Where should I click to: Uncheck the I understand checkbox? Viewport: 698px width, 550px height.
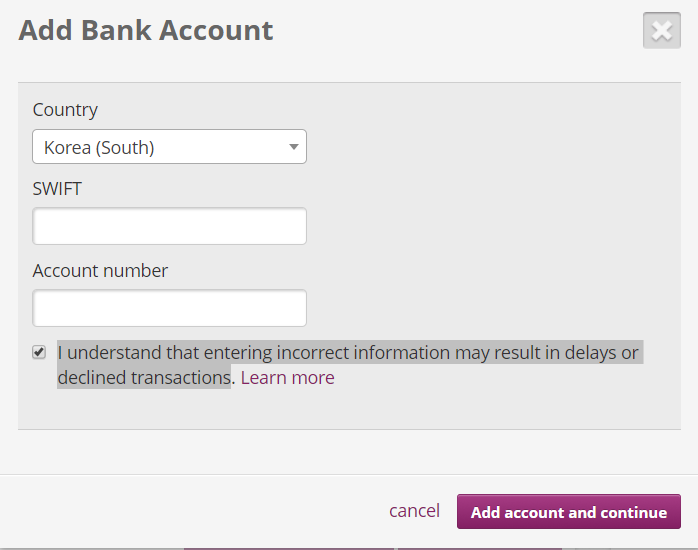pos(39,352)
